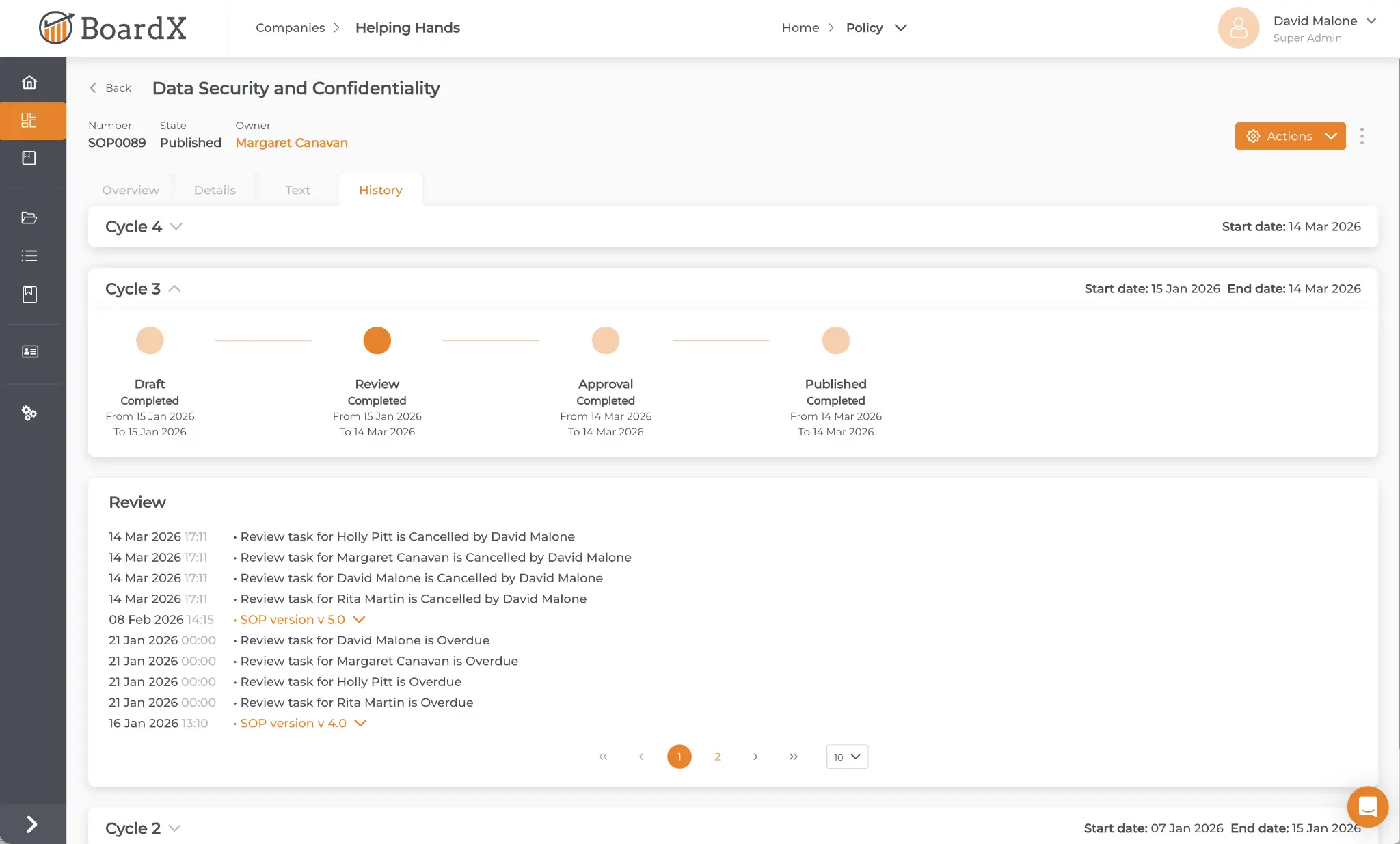Change items per page from 10

pos(846,757)
